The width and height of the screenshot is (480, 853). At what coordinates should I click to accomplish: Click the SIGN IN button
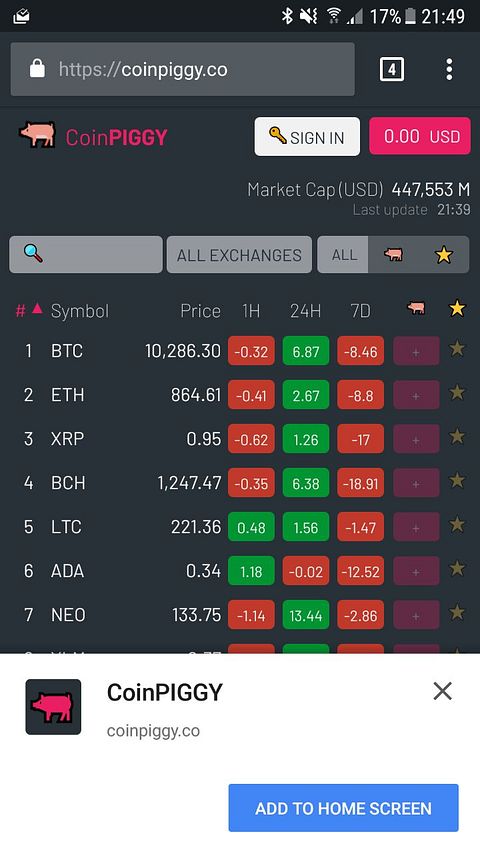pos(307,137)
